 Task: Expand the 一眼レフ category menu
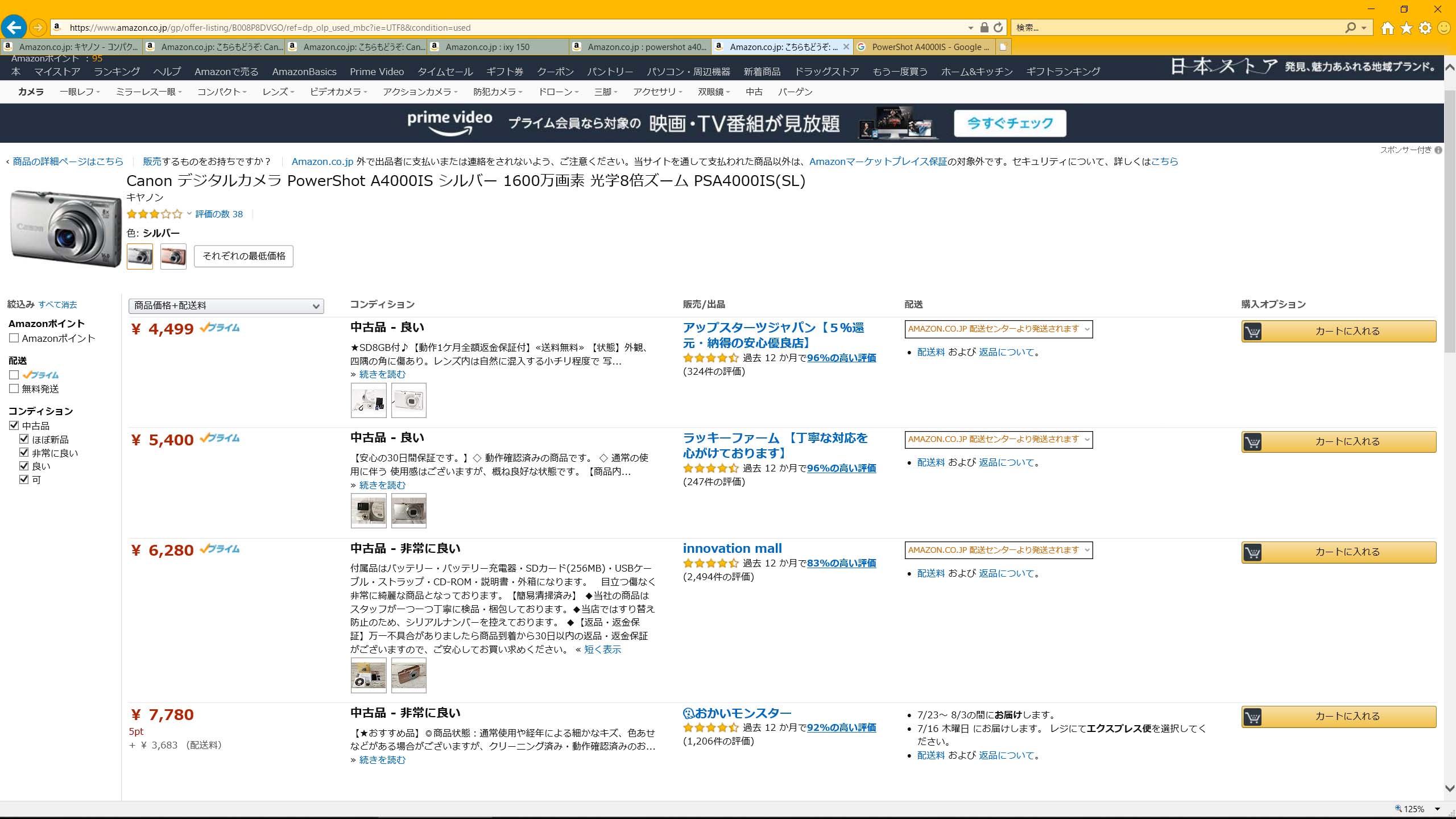80,92
